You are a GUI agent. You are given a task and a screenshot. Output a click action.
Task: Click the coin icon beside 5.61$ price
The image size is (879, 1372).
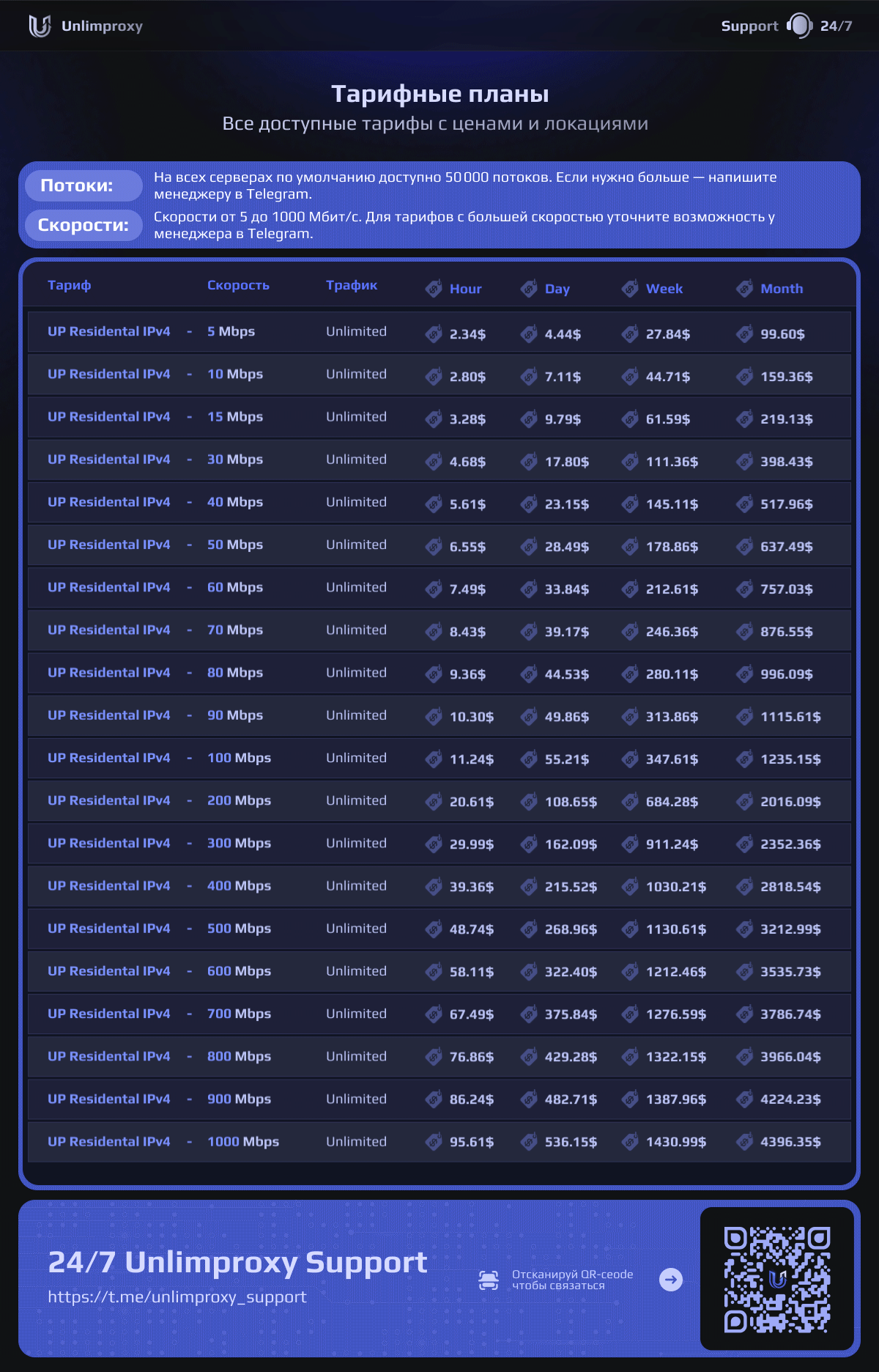[434, 504]
